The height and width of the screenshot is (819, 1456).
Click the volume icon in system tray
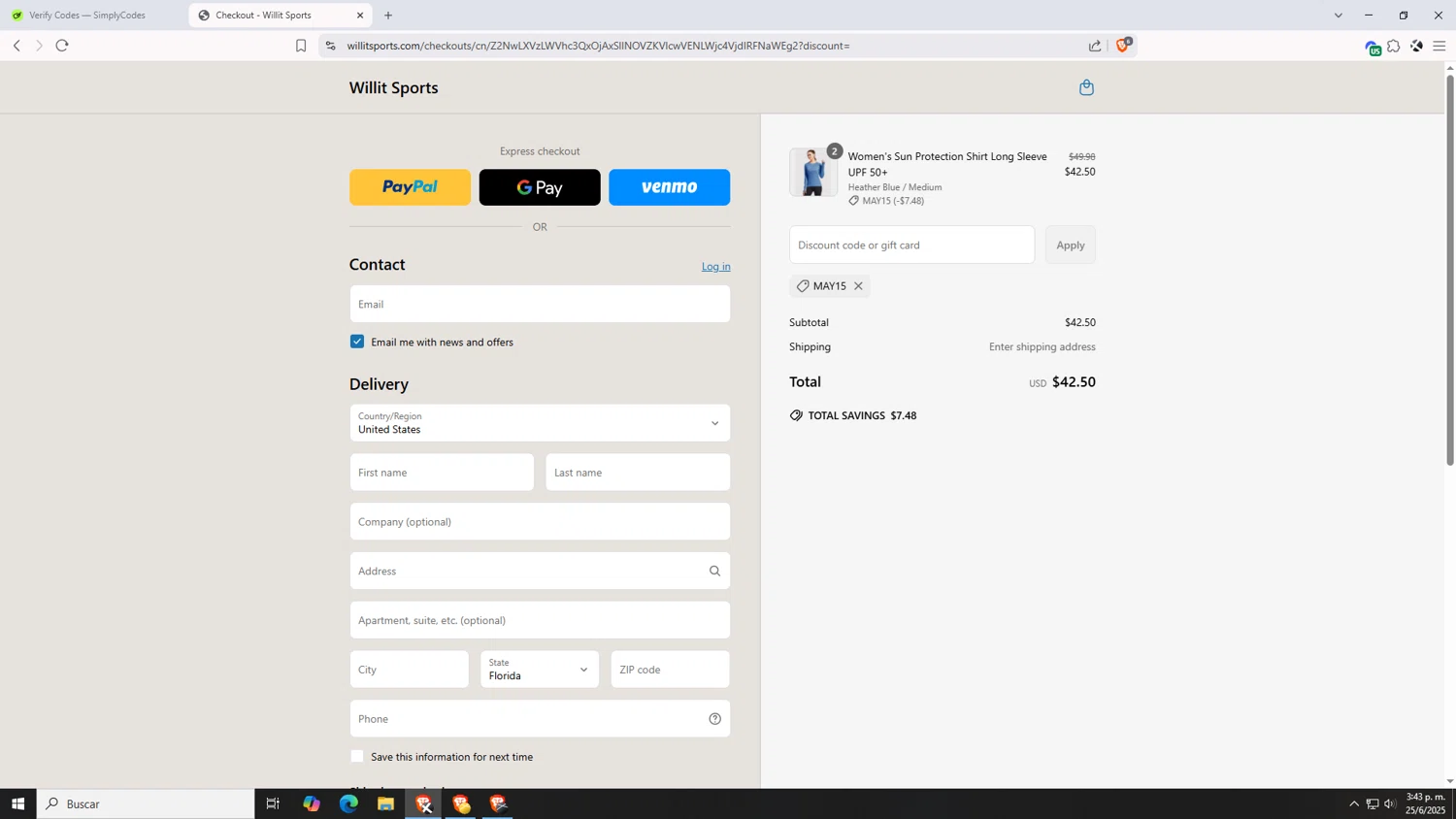[1390, 803]
